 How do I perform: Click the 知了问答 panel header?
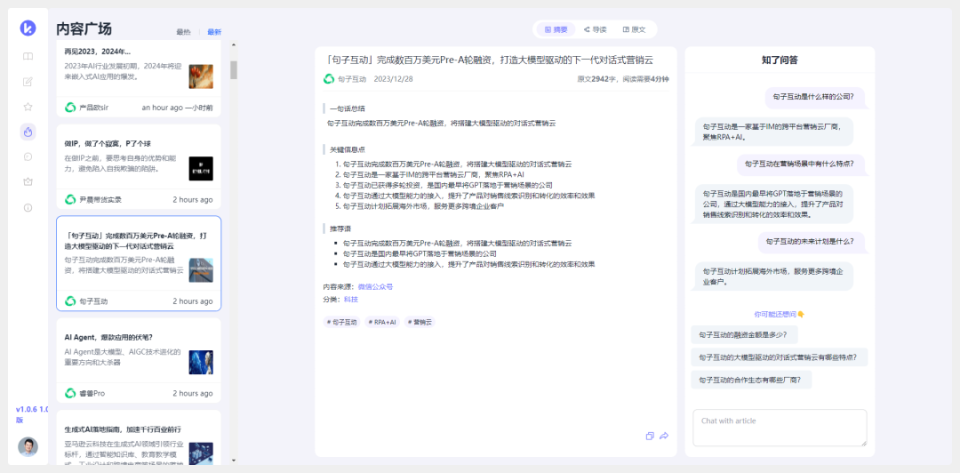click(x=779, y=60)
